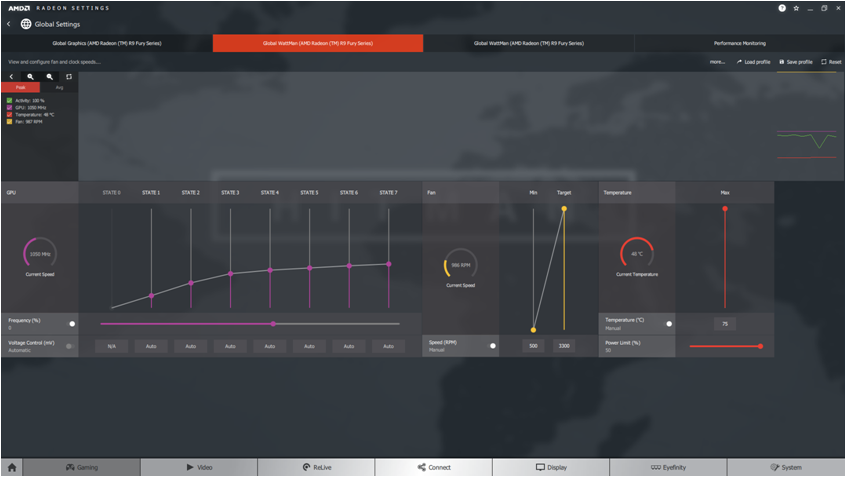Screen dimensions: 846x477
Task: Open the Video section
Action: click(199, 467)
